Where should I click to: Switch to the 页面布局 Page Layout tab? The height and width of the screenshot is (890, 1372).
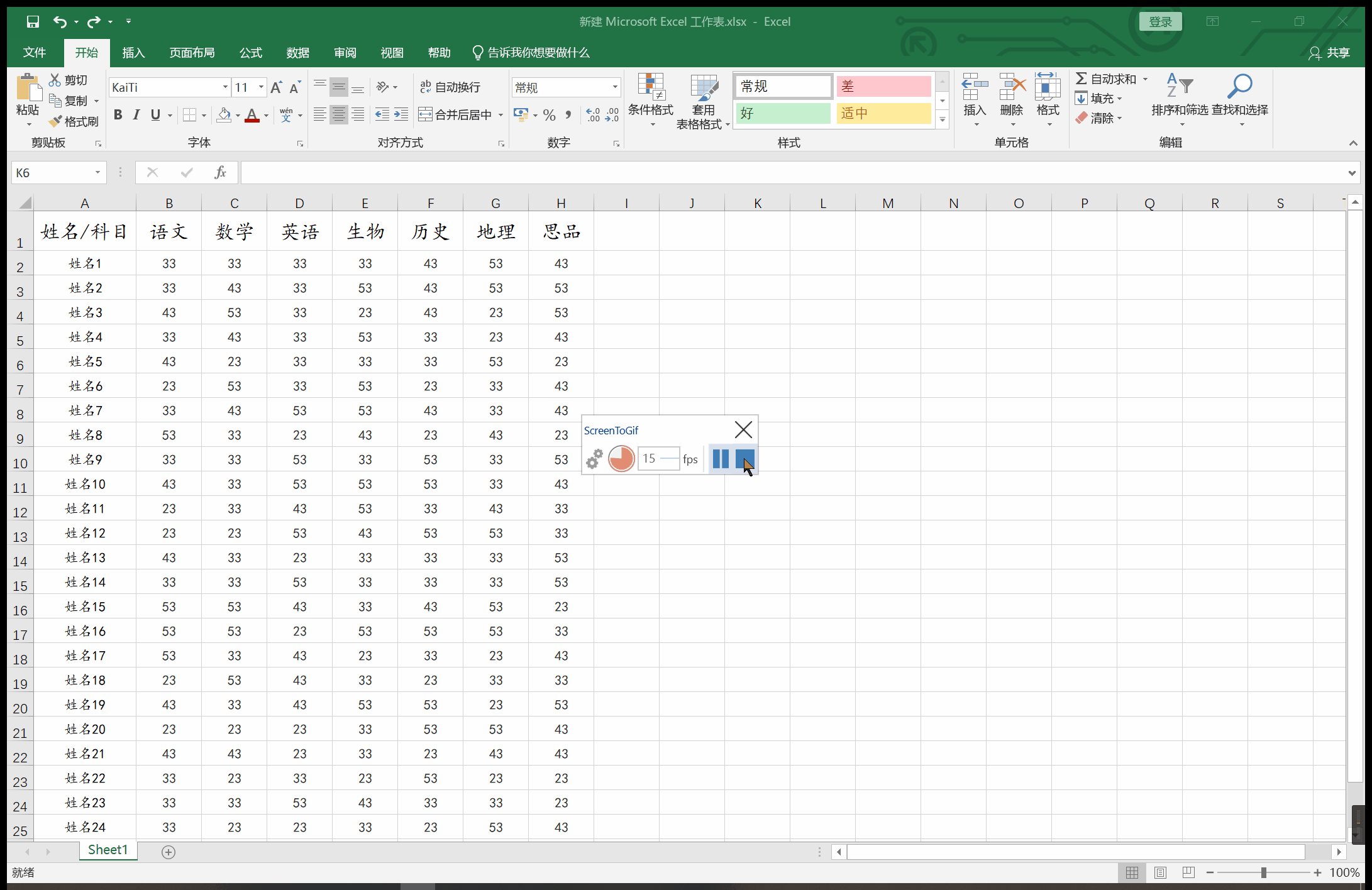(x=192, y=53)
